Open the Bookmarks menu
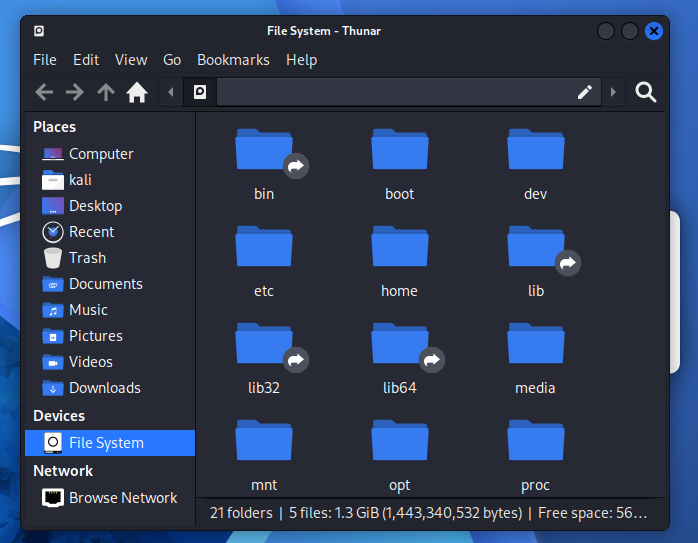This screenshot has height=543, width=698. [x=233, y=60]
